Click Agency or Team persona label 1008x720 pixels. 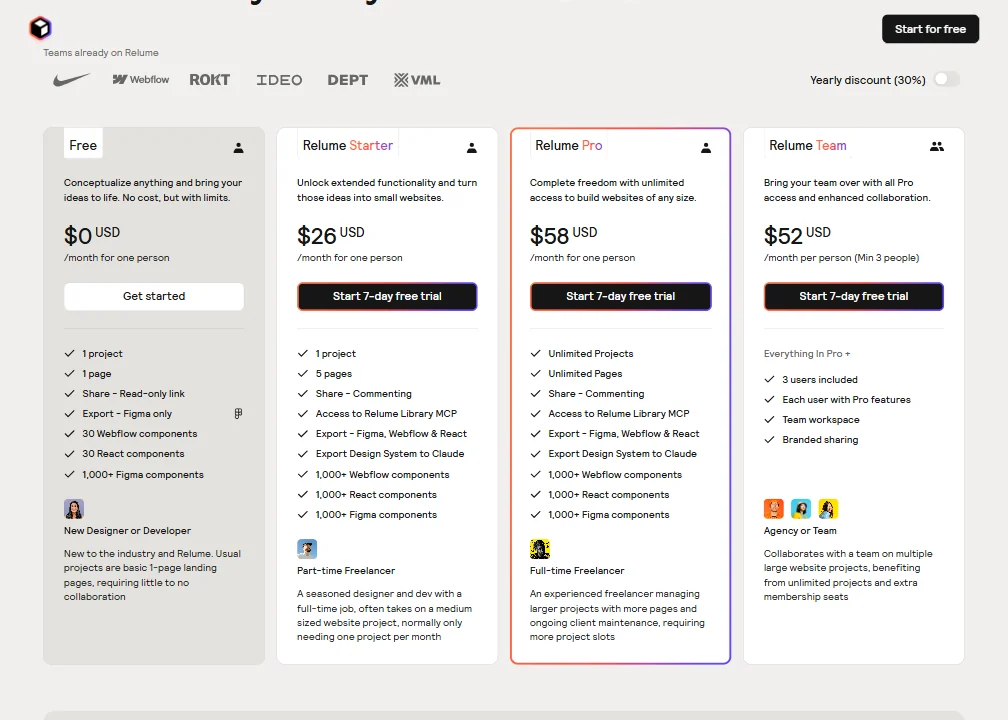pos(800,531)
